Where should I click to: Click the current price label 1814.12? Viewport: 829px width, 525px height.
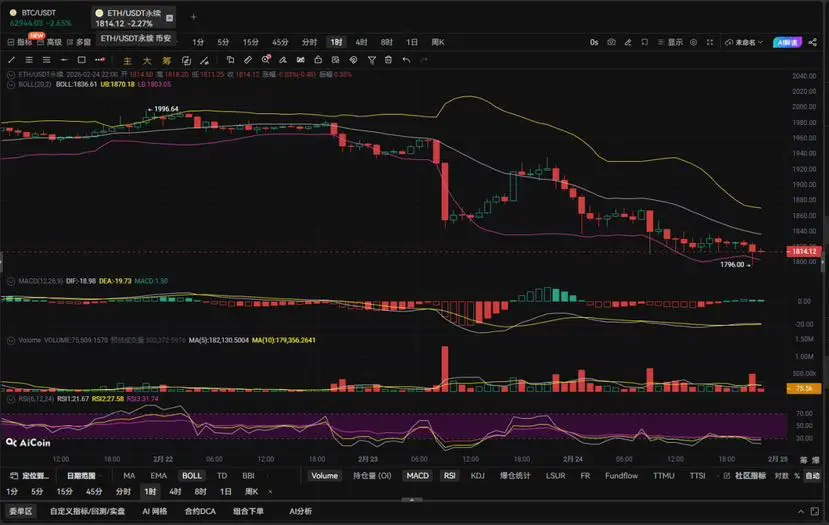(804, 252)
